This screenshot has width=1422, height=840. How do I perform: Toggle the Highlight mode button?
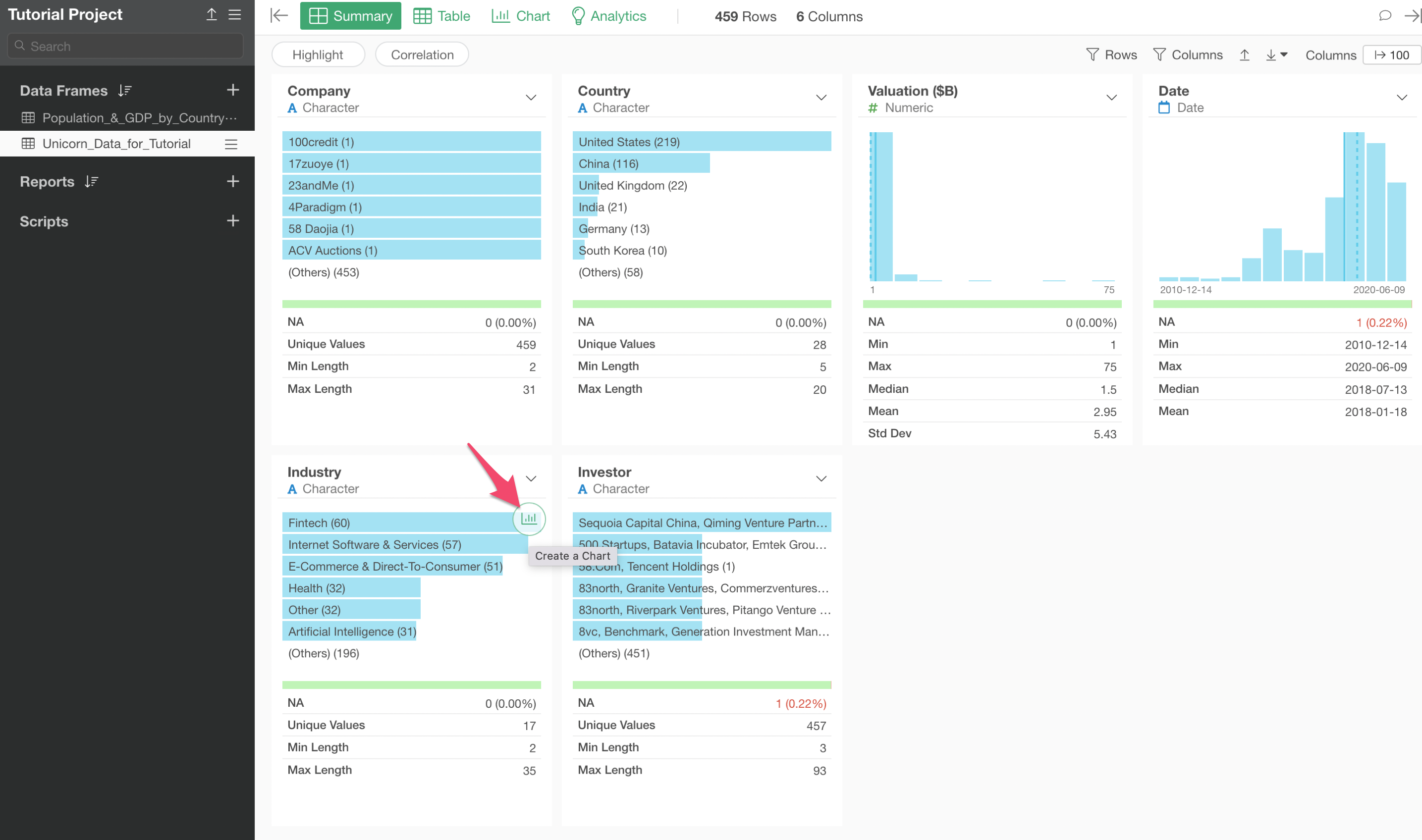click(318, 55)
